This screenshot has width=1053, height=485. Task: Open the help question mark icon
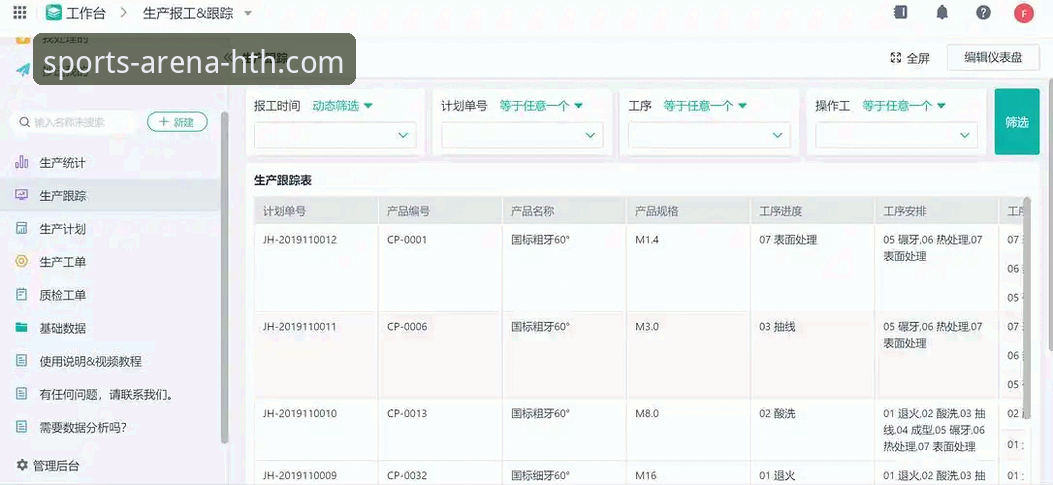click(x=983, y=13)
